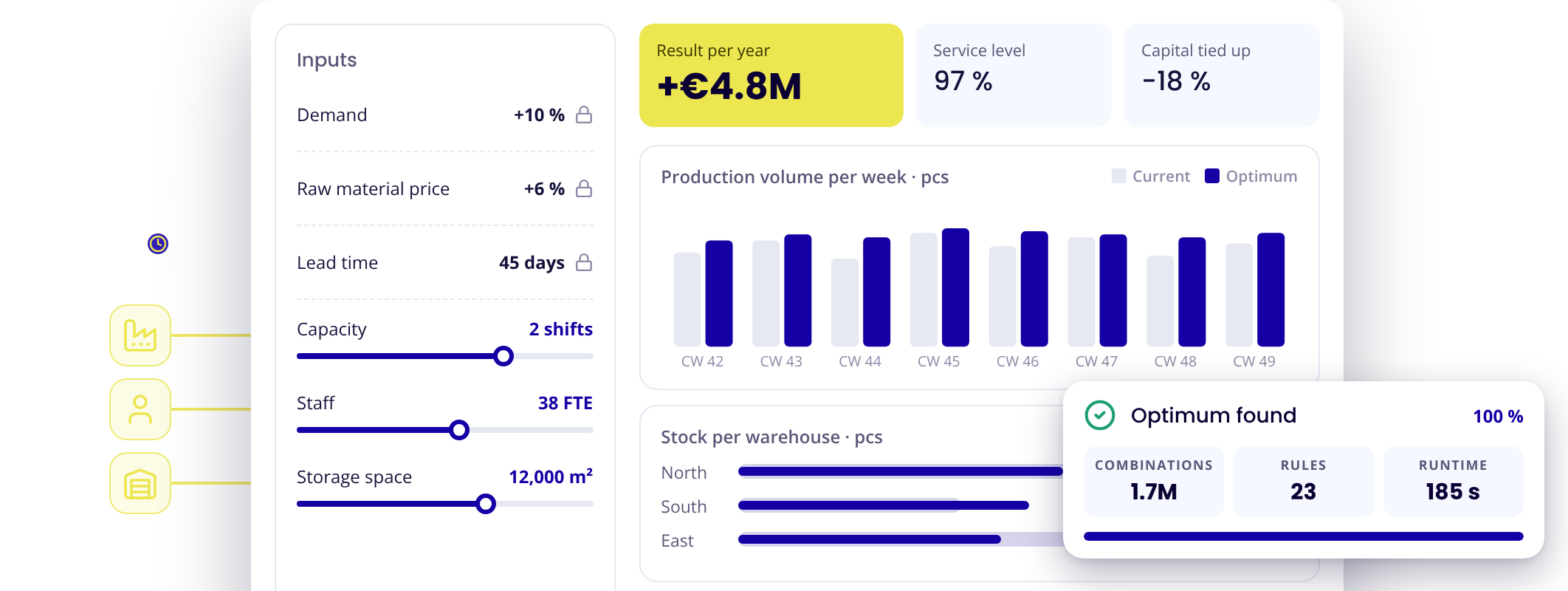The width and height of the screenshot is (1568, 591).
Task: Click the "38 FTE" staff value
Action: pyautogui.click(x=565, y=403)
